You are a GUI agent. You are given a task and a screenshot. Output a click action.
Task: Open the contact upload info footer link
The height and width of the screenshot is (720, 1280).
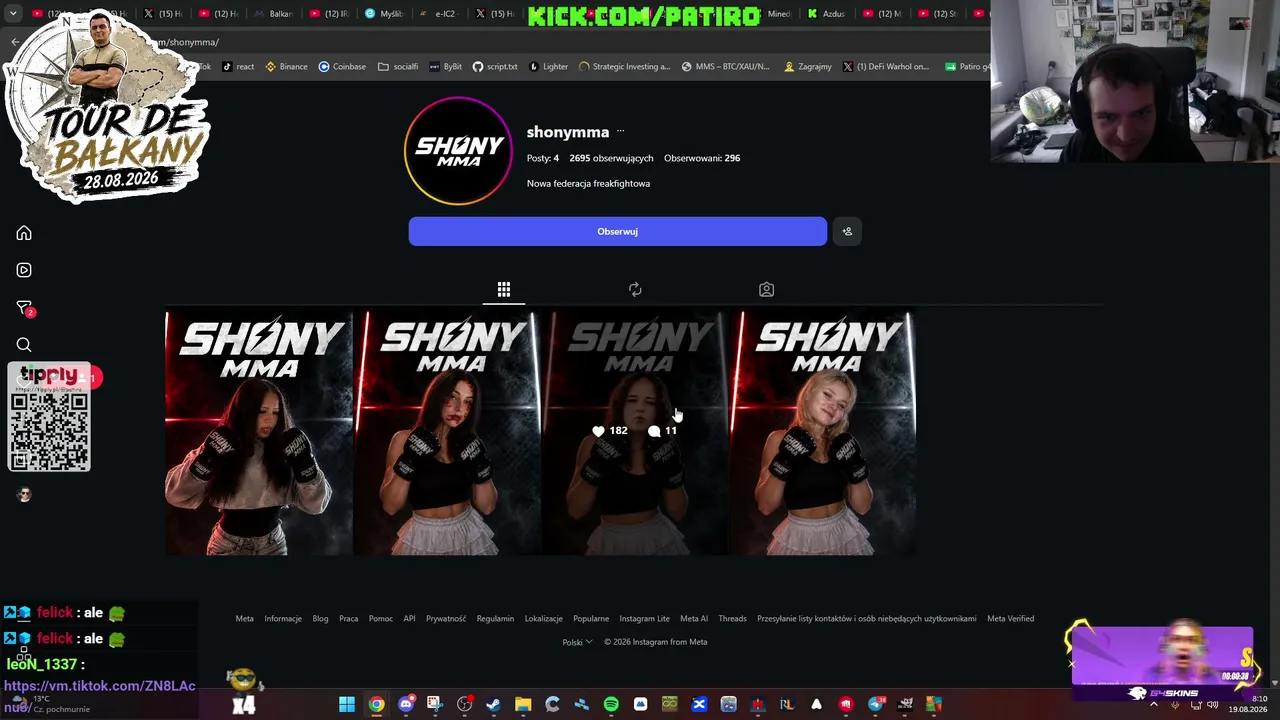point(867,619)
